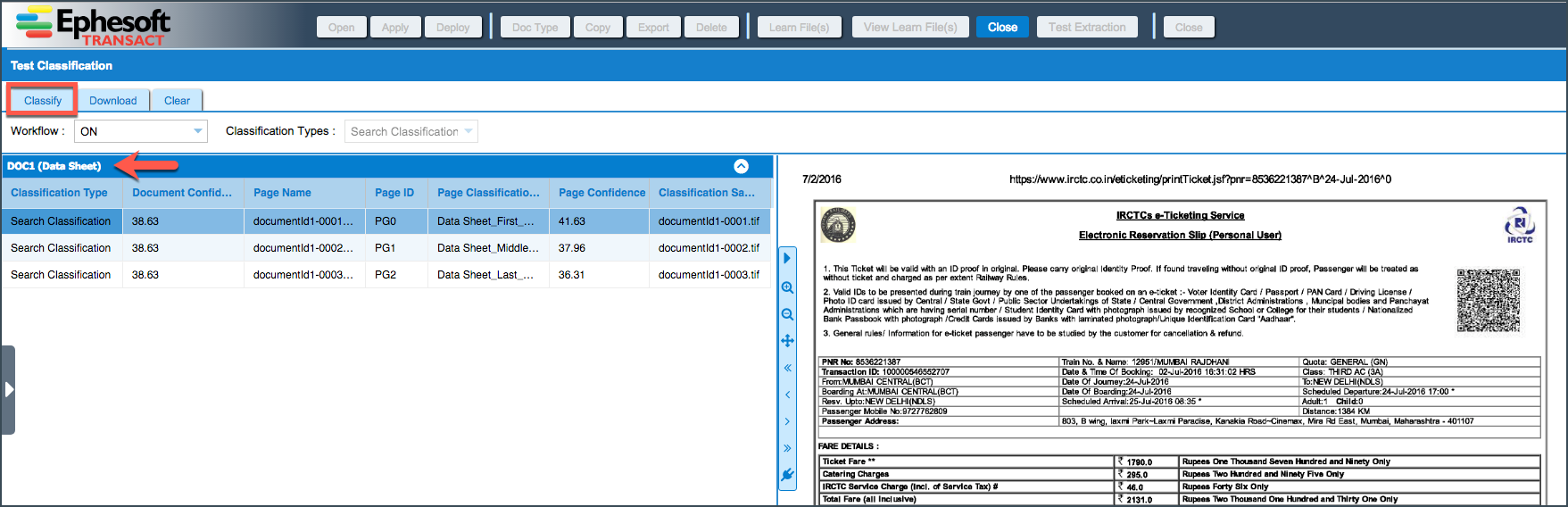Click the plug icon in viewer toolbar
Screen dimensions: 1568x507
coord(787,475)
